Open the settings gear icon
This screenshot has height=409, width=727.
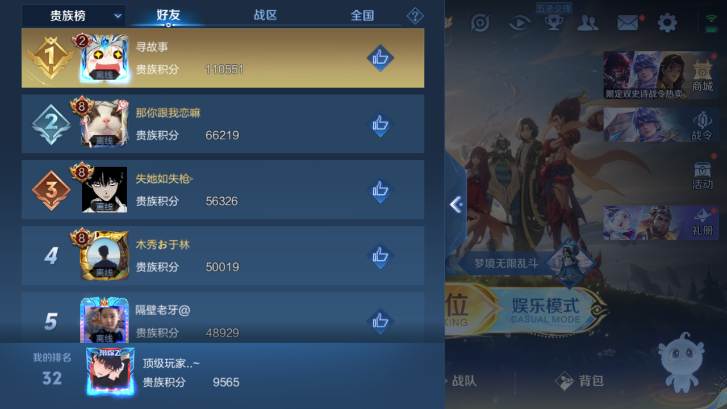click(667, 22)
